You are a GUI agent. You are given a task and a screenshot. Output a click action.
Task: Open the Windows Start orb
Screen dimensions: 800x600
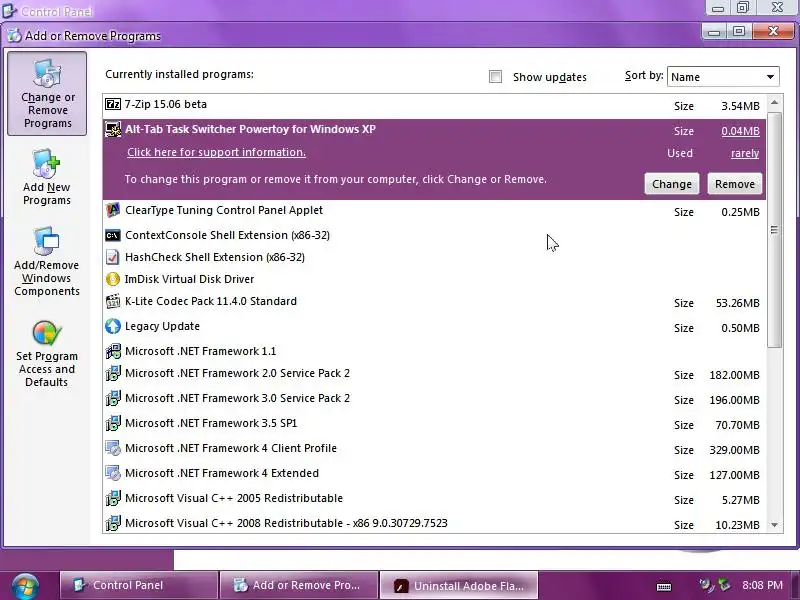pyautogui.click(x=25, y=586)
